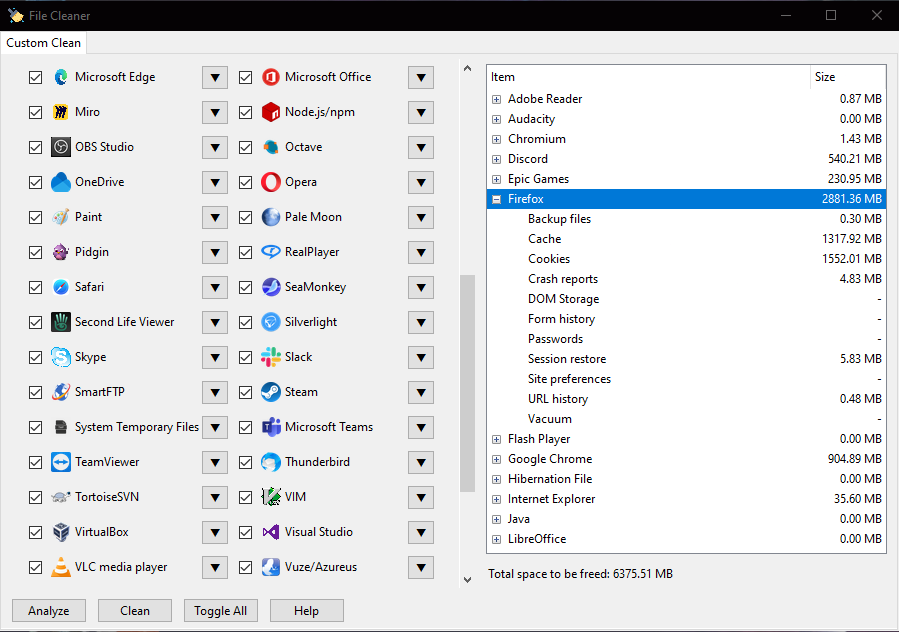Click the Thunderbird icon
899x632 pixels.
point(270,462)
